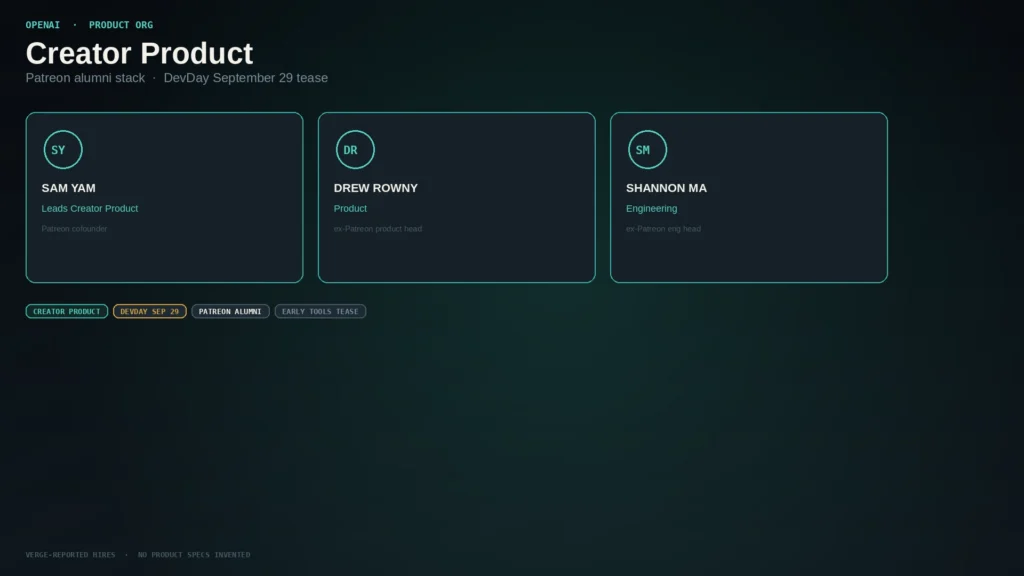The height and width of the screenshot is (576, 1024).
Task: Select the DevDay Sep 29 tag
Action: [x=150, y=312]
